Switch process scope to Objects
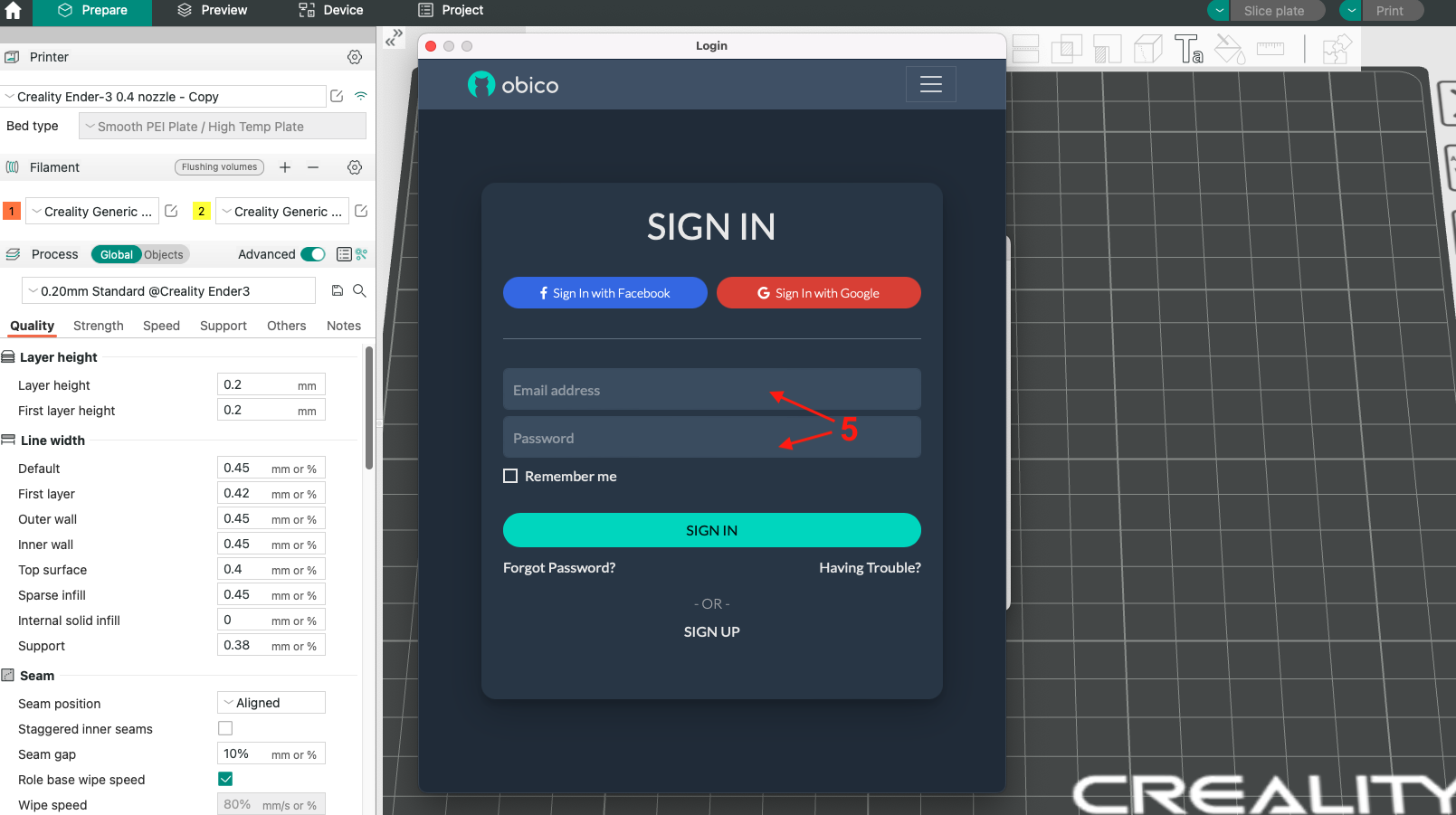This screenshot has width=1456, height=815. coord(164,255)
